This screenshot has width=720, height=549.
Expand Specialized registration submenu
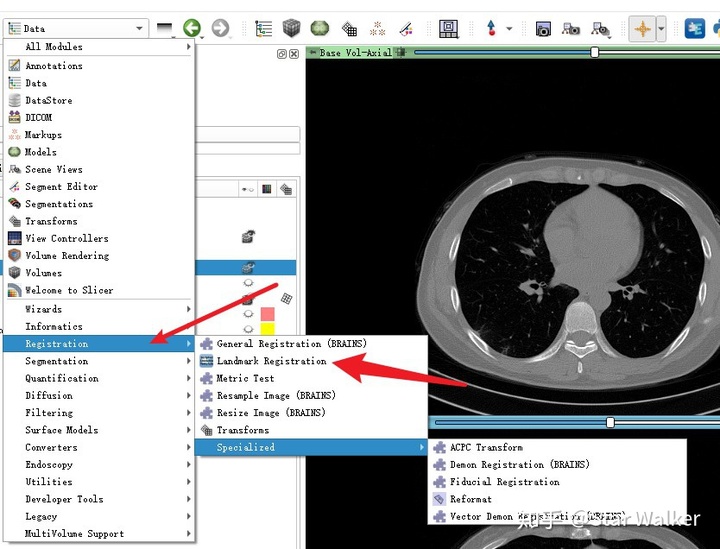coord(311,447)
